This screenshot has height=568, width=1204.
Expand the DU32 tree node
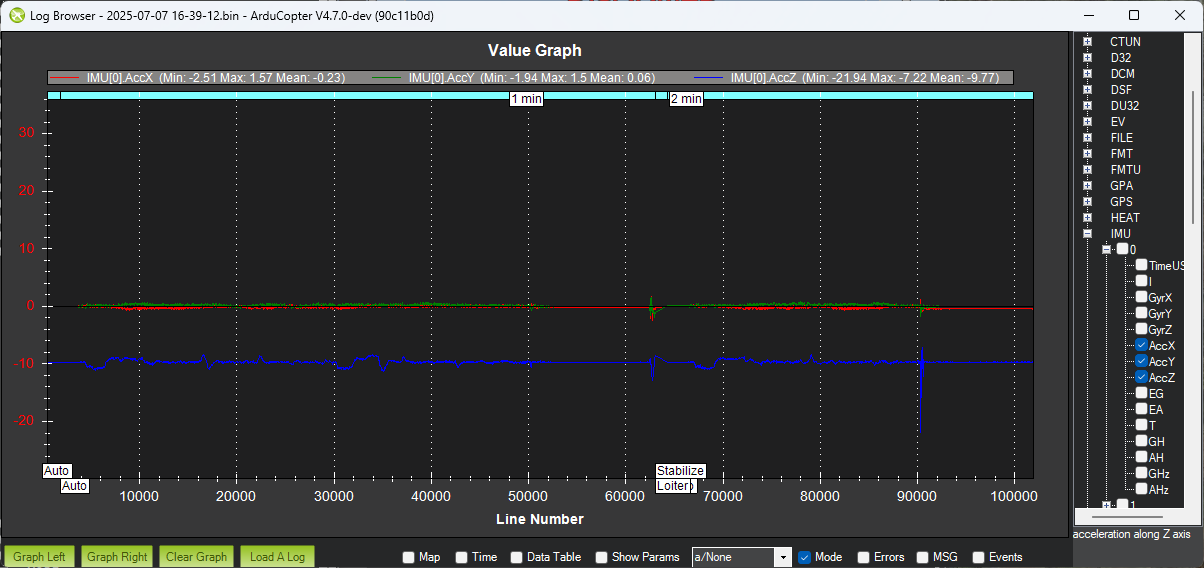[x=1087, y=106]
